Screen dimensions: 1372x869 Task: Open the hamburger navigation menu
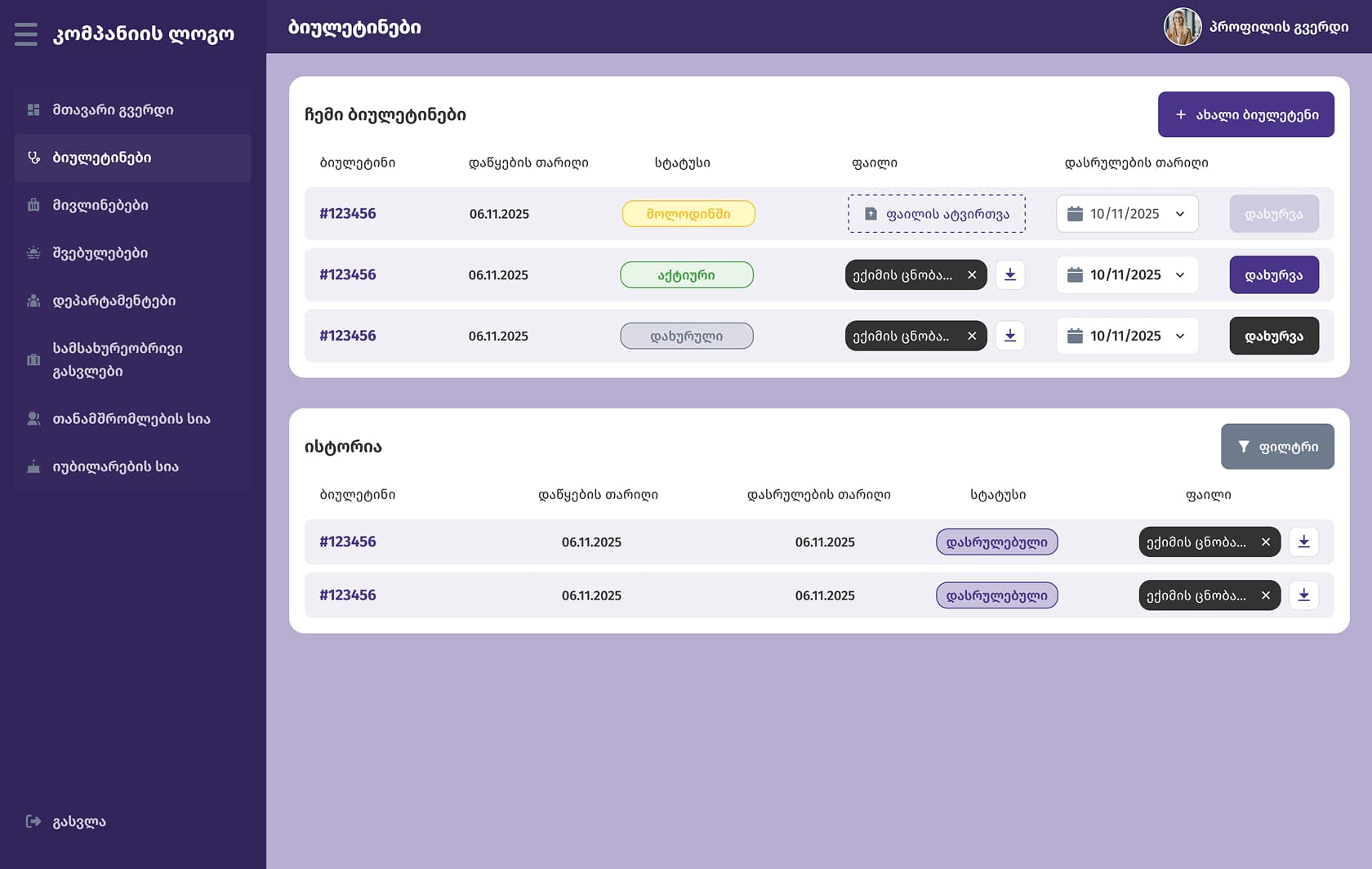click(x=25, y=34)
